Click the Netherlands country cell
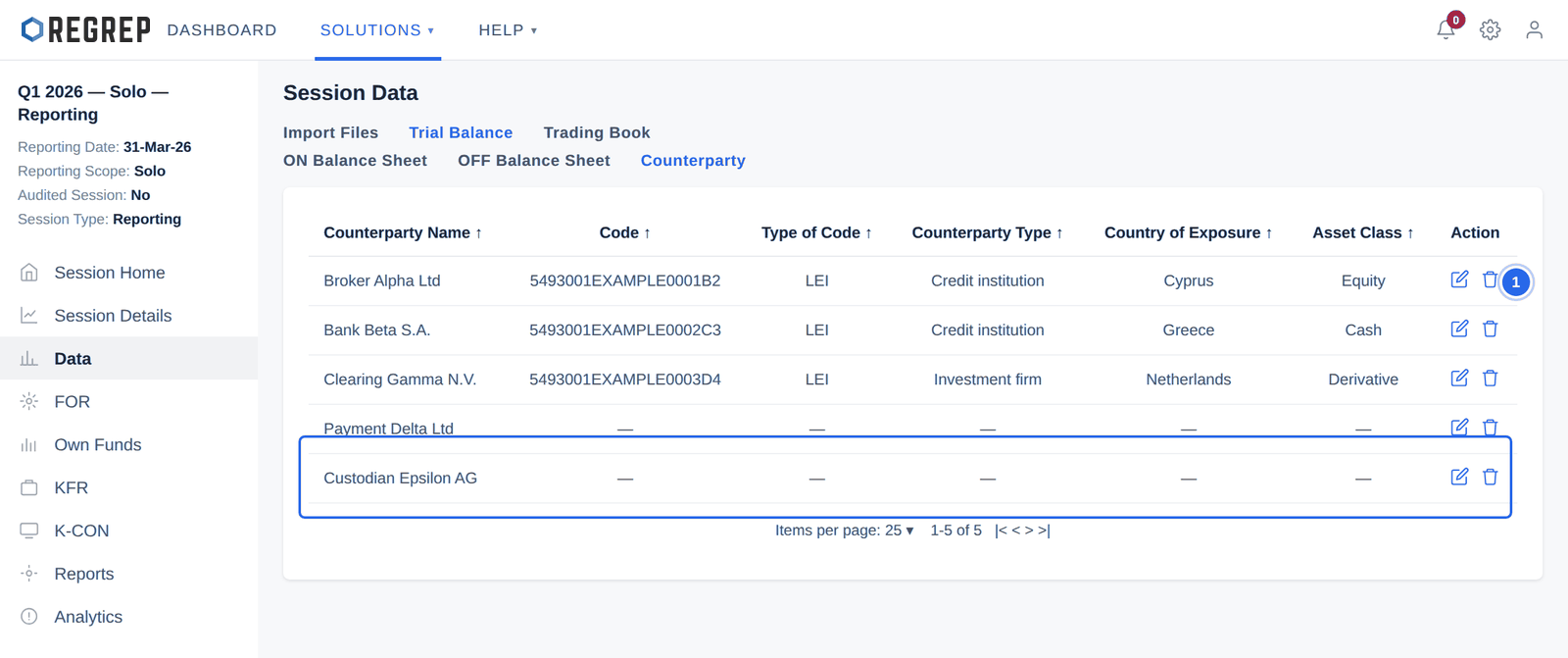 coord(1188,380)
